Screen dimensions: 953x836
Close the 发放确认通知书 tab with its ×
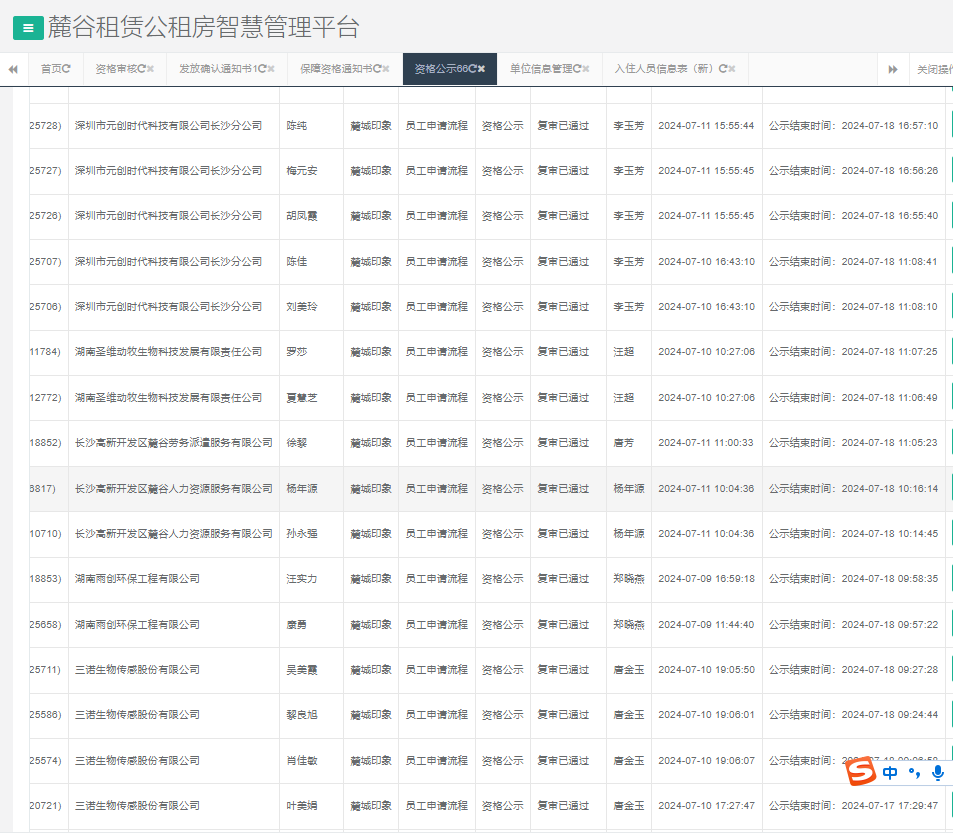coord(269,69)
